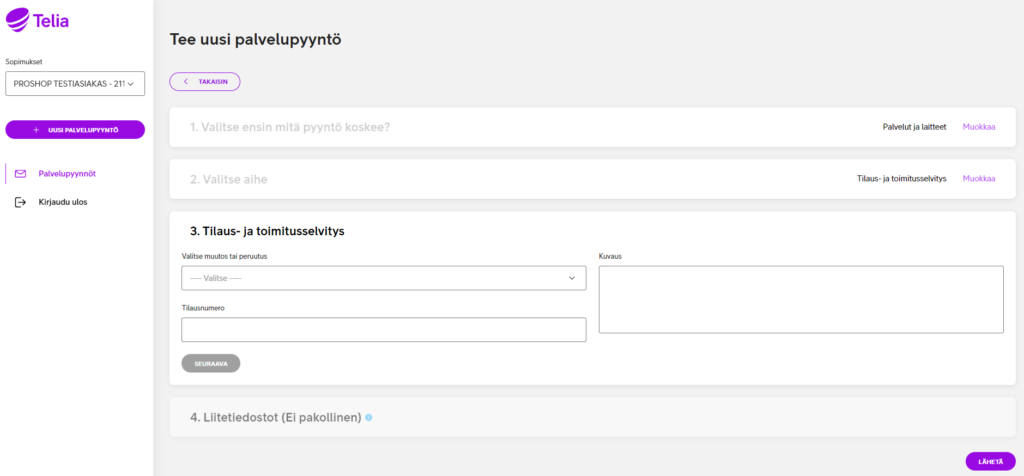
Task: Select Kirjaudu ulos in the sidebar
Action: pos(63,202)
